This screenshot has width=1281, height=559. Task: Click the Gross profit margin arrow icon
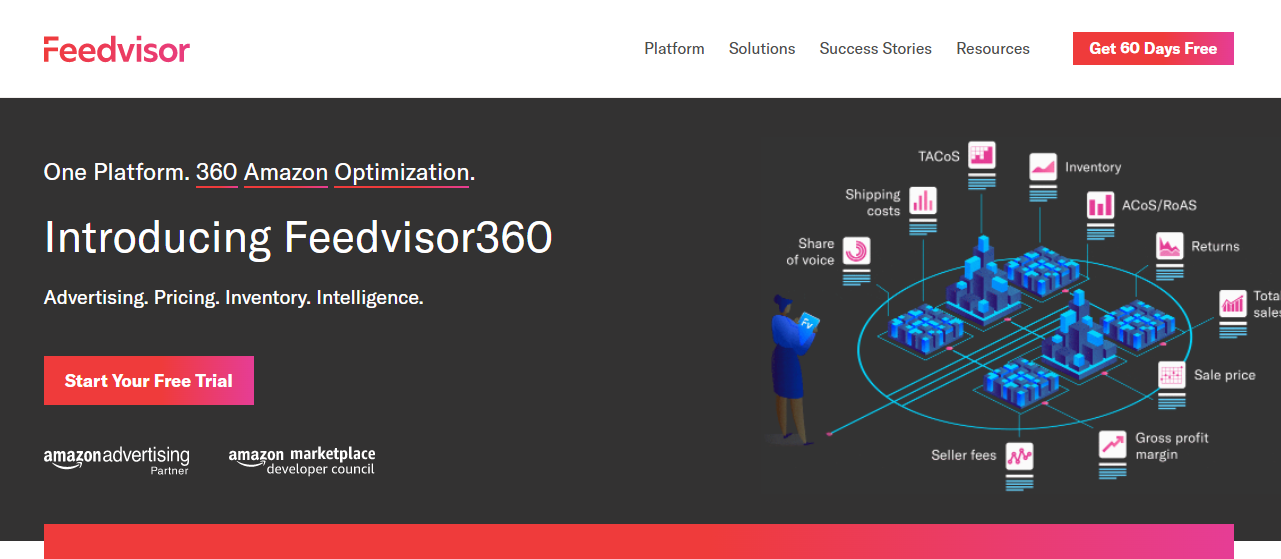click(1112, 445)
